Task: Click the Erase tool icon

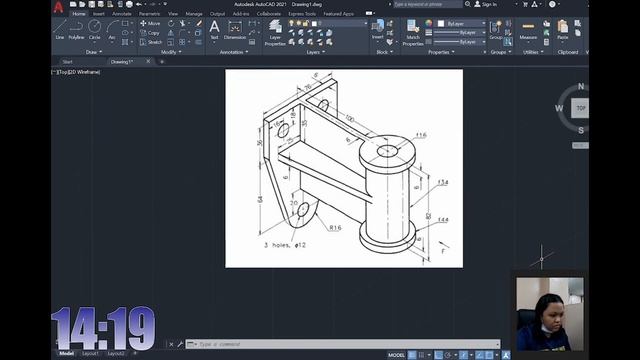Action: coord(199,24)
